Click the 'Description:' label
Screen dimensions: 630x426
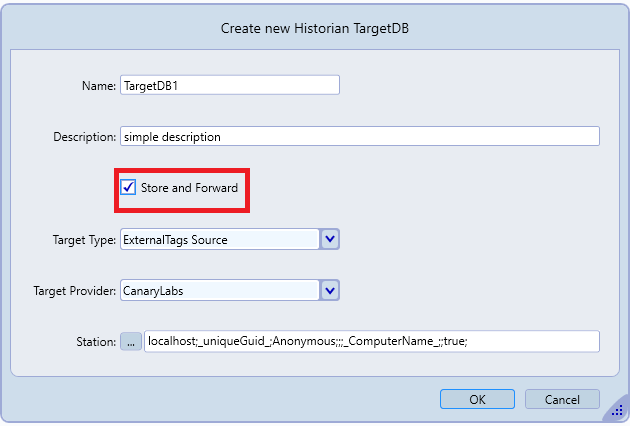85,136
